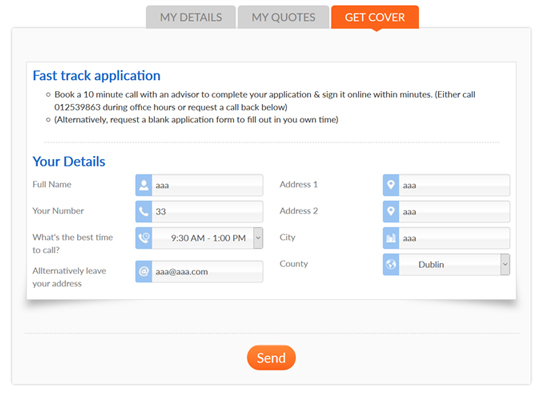Viewport: 542px width, 398px height.
Task: Click the person icon beside Full Name
Action: click(x=144, y=185)
